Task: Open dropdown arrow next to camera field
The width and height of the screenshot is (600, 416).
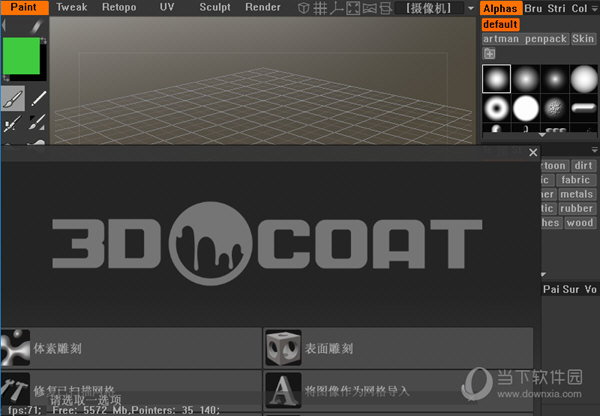Action: click(x=471, y=8)
